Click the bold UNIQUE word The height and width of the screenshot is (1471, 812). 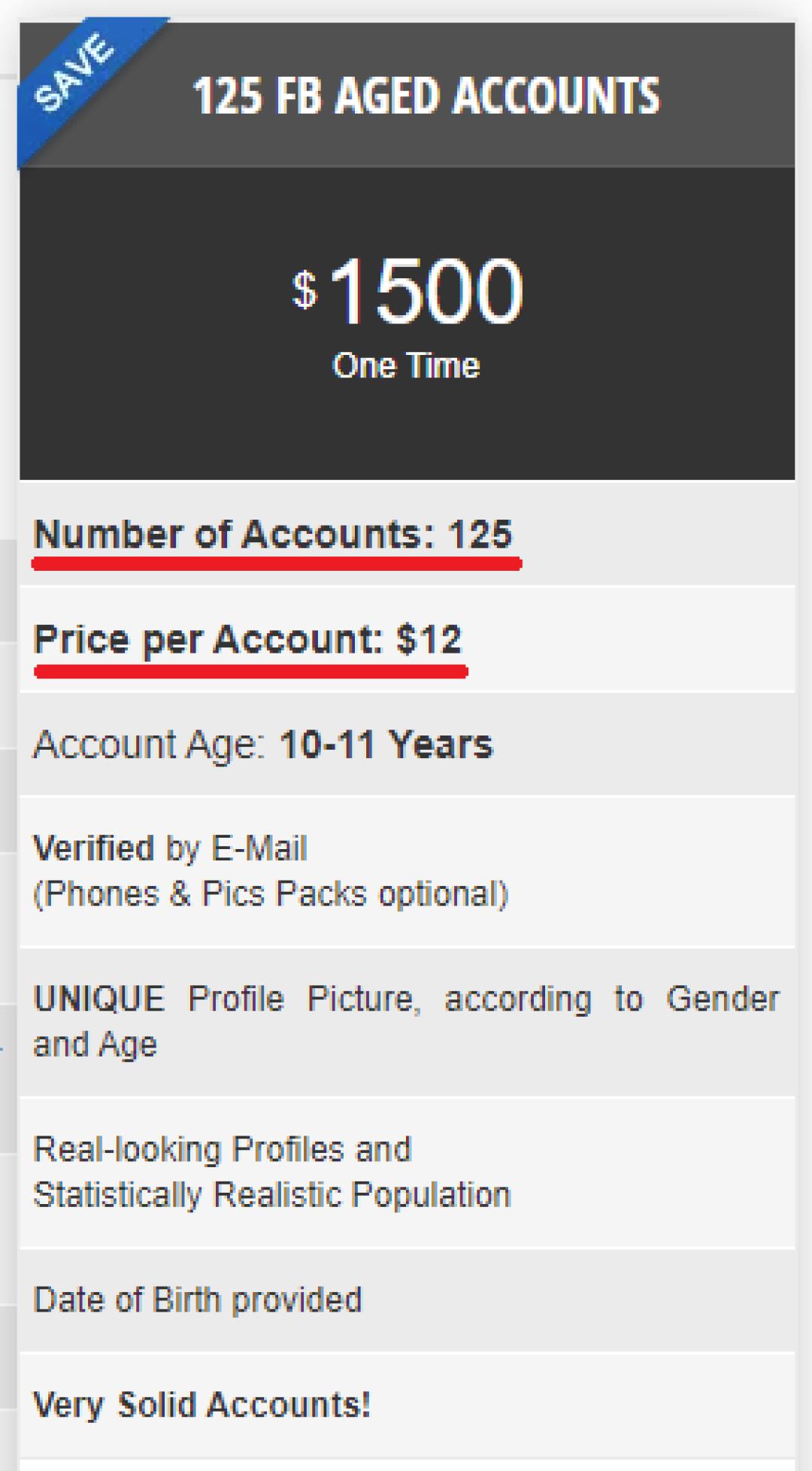[99, 999]
